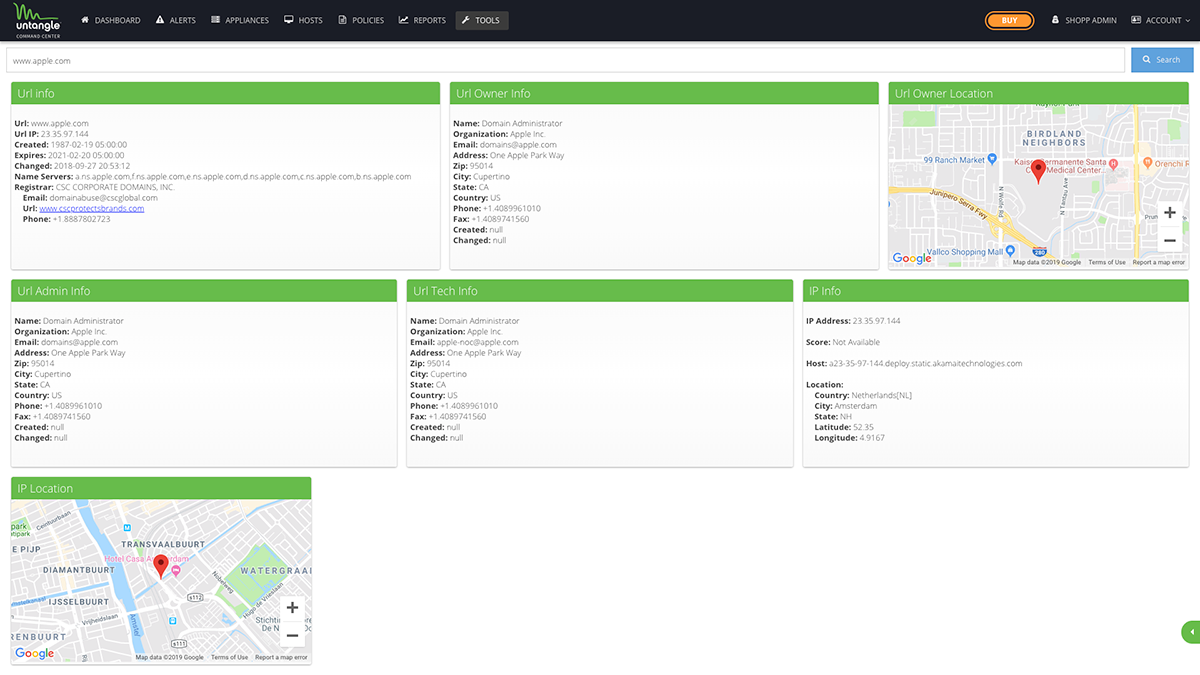Select the Name Servers list text
This screenshot has height=675, width=1200.
tap(243, 176)
